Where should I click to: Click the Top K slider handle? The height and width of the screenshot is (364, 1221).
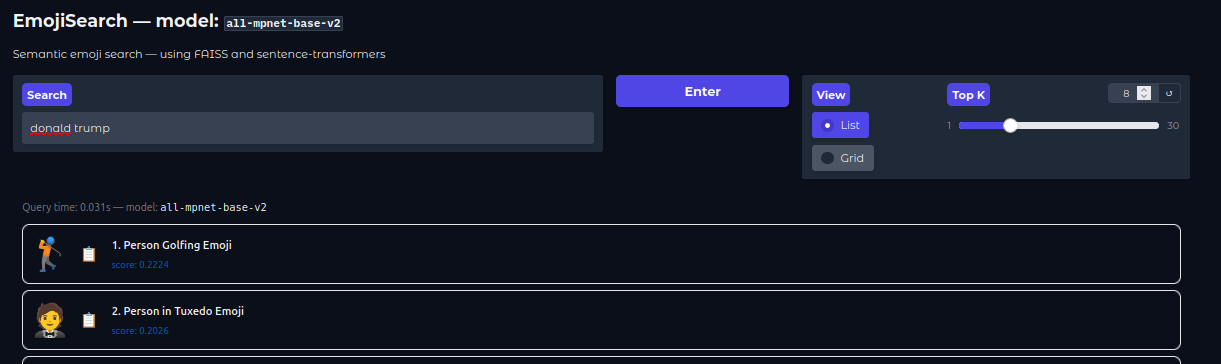point(1010,125)
